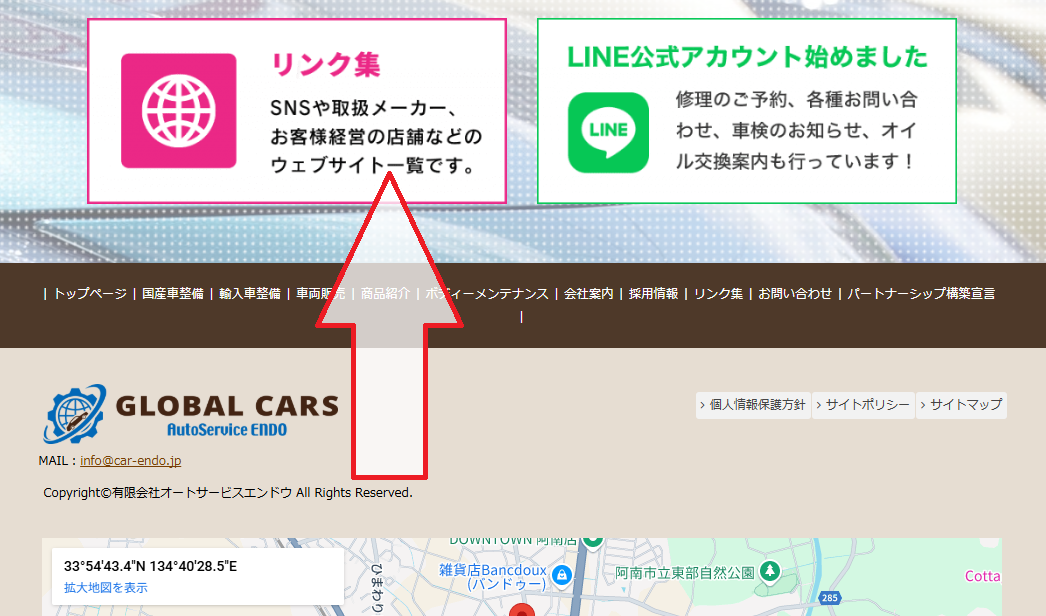Click the 阿南市立東部自然公園 park tree marker
The width and height of the screenshot is (1046, 616).
(769, 571)
